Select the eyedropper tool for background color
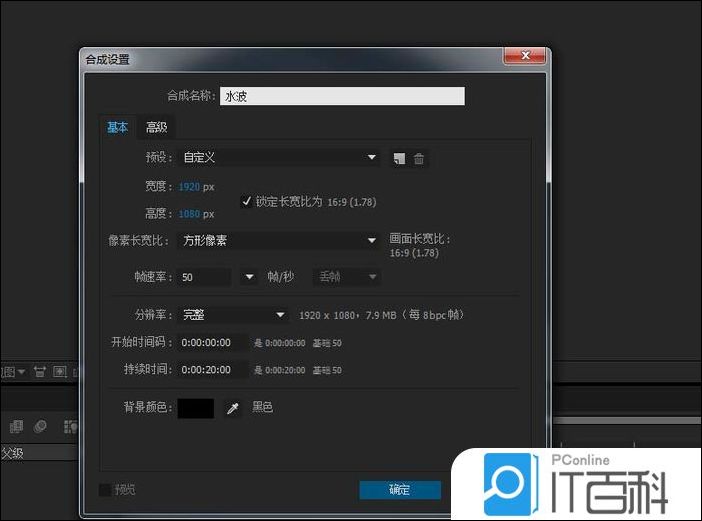 coord(233,408)
